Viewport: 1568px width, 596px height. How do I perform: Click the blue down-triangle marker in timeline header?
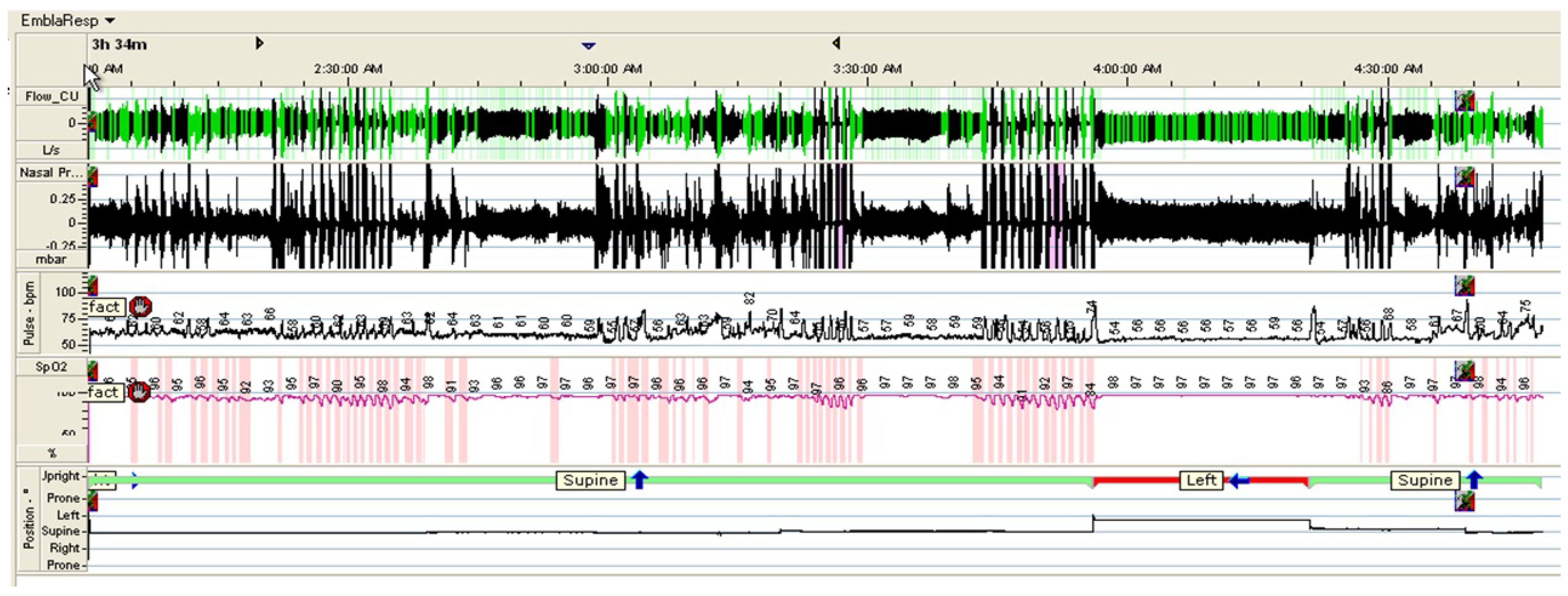point(588,46)
